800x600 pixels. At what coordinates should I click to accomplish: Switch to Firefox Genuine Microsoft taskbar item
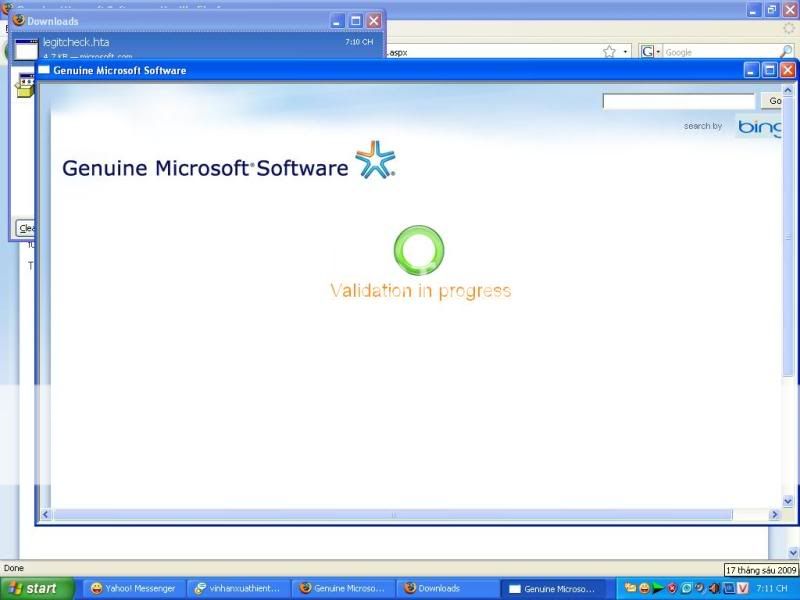point(343,588)
